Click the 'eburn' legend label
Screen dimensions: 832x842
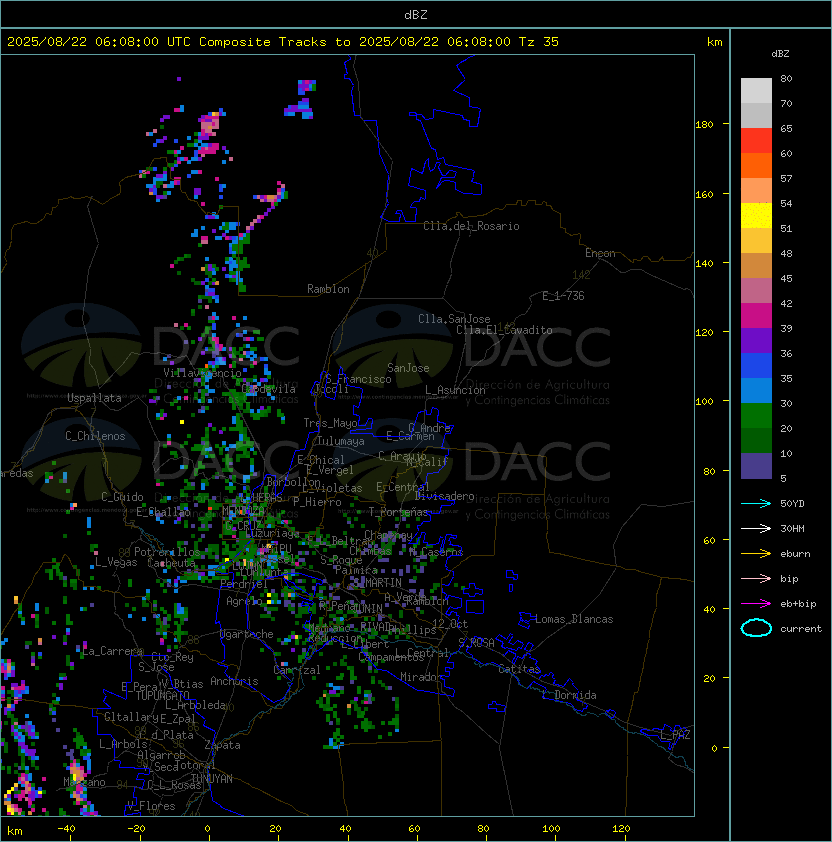(795, 554)
